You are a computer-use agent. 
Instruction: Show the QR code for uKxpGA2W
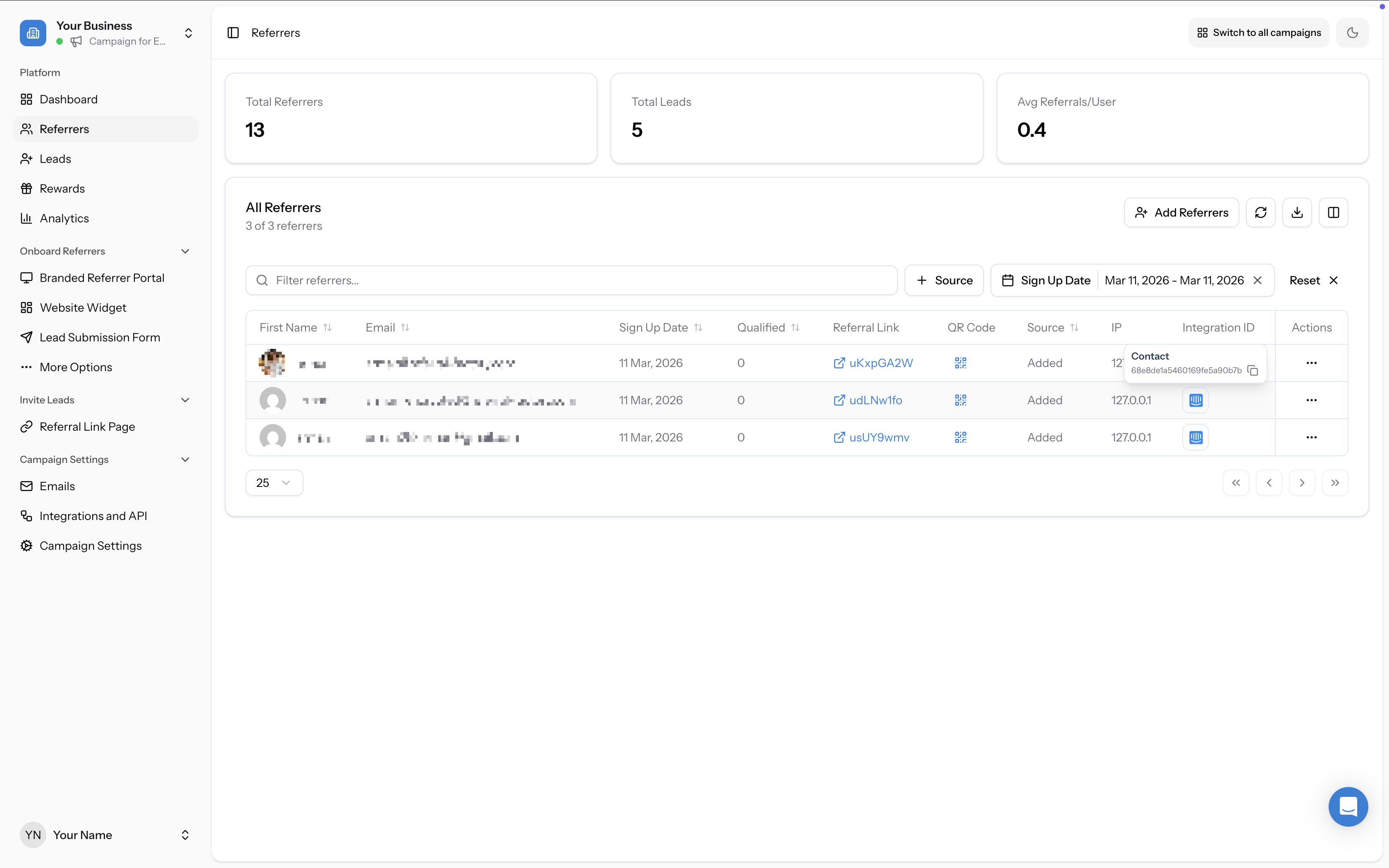tap(960, 363)
